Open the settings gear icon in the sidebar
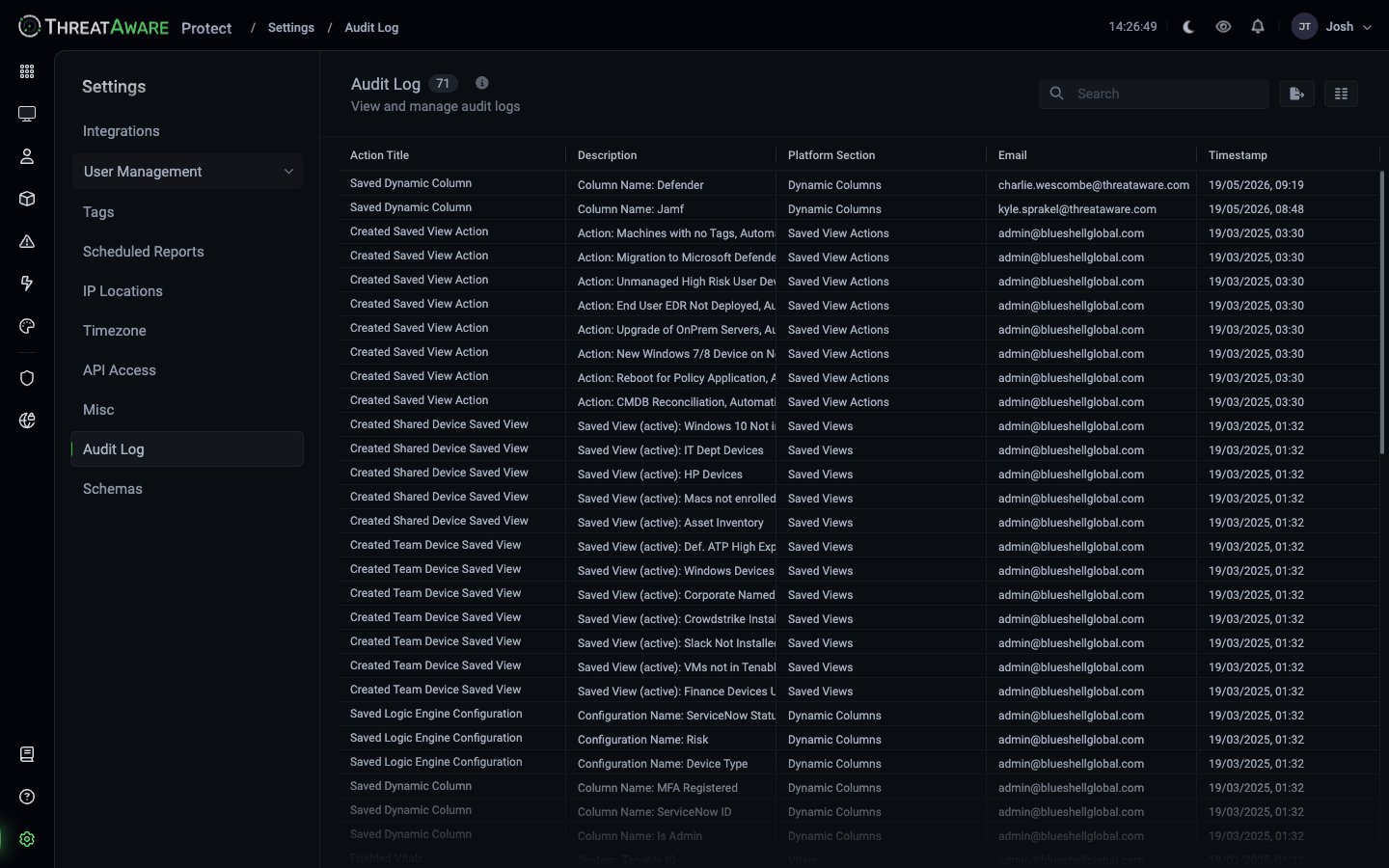Screen dimensions: 1389x868 (27, 839)
